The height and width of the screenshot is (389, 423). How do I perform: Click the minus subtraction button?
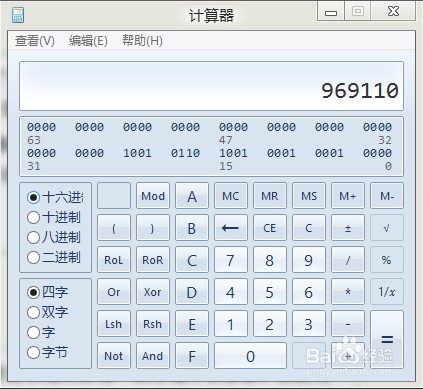pos(348,324)
